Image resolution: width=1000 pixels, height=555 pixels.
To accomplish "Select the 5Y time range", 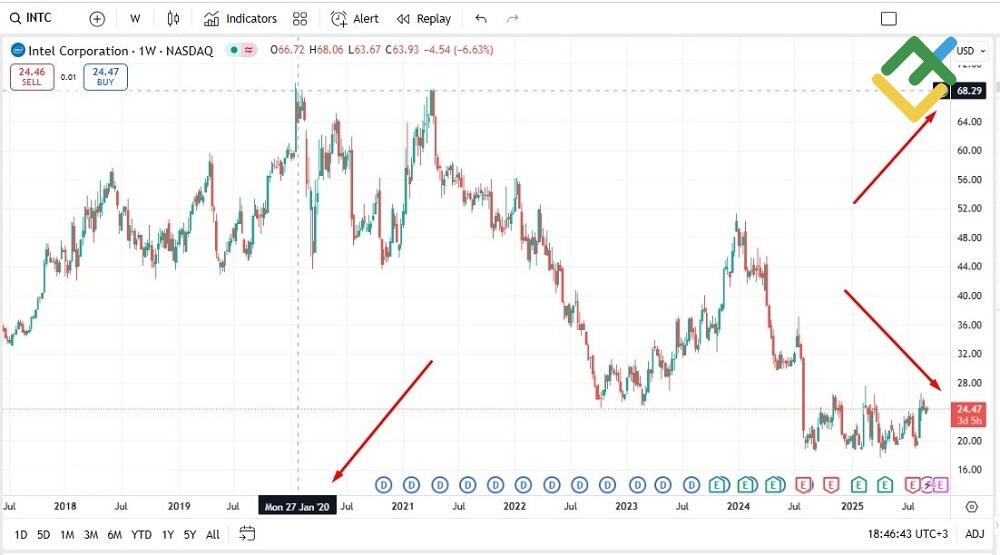I will [x=190, y=535].
